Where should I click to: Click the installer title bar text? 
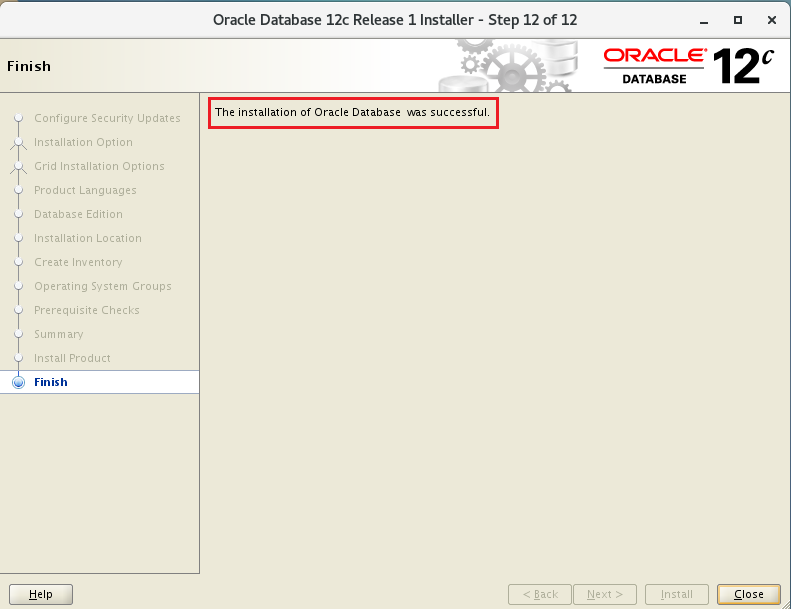click(x=395, y=20)
